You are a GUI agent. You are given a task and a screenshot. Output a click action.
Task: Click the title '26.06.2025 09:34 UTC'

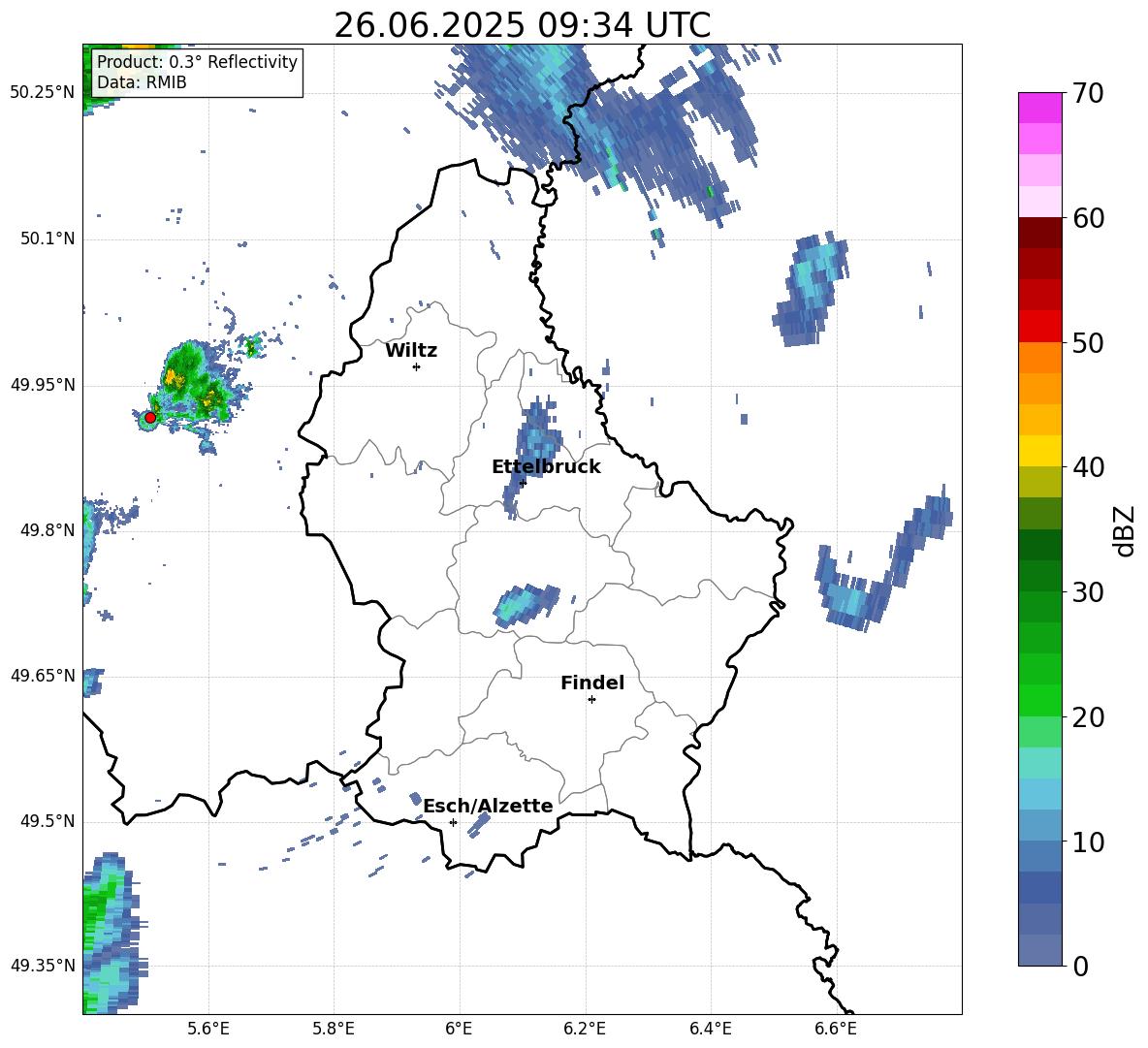tap(522, 25)
